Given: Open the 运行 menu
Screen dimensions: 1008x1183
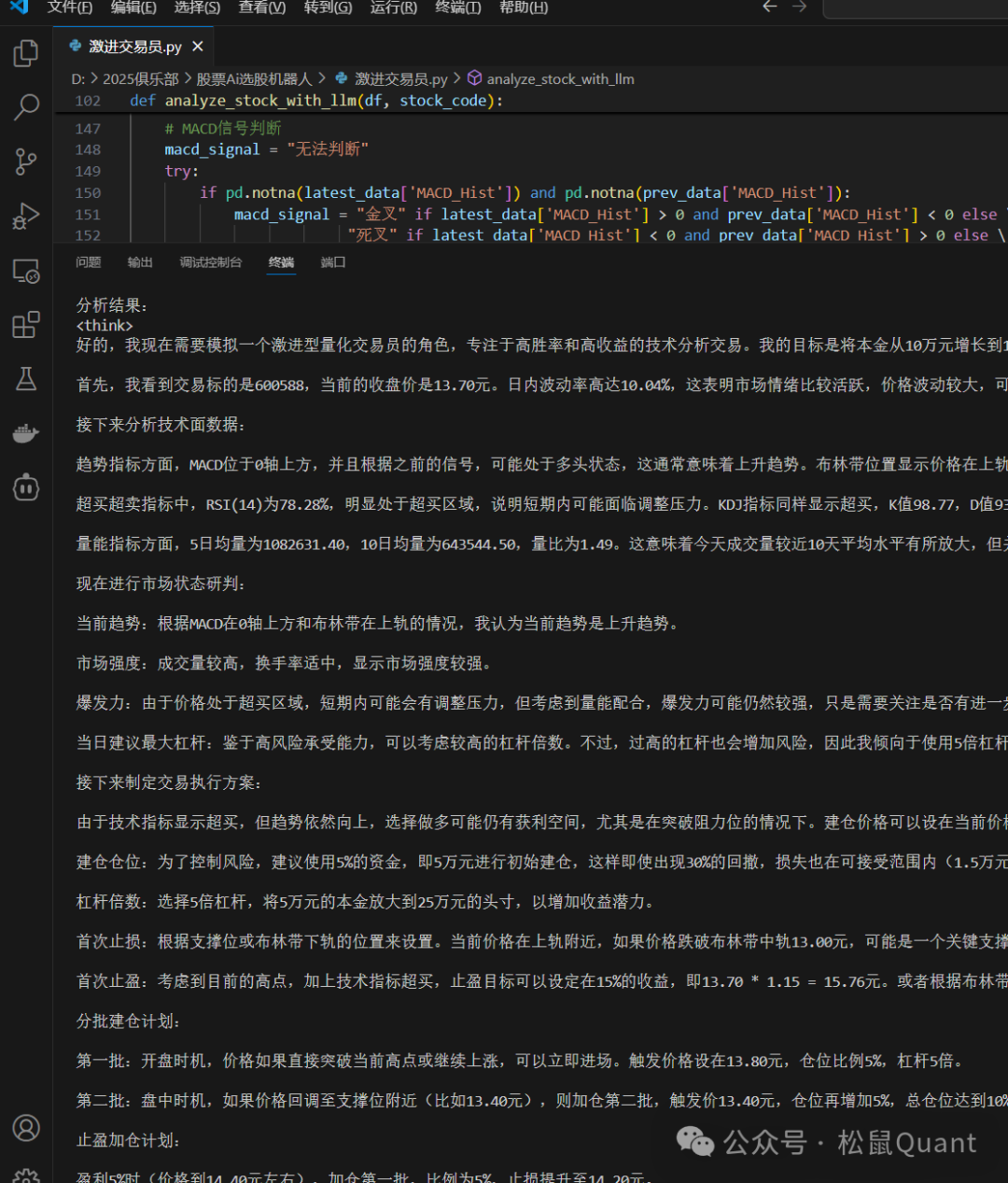Looking at the screenshot, I should coord(392,7).
